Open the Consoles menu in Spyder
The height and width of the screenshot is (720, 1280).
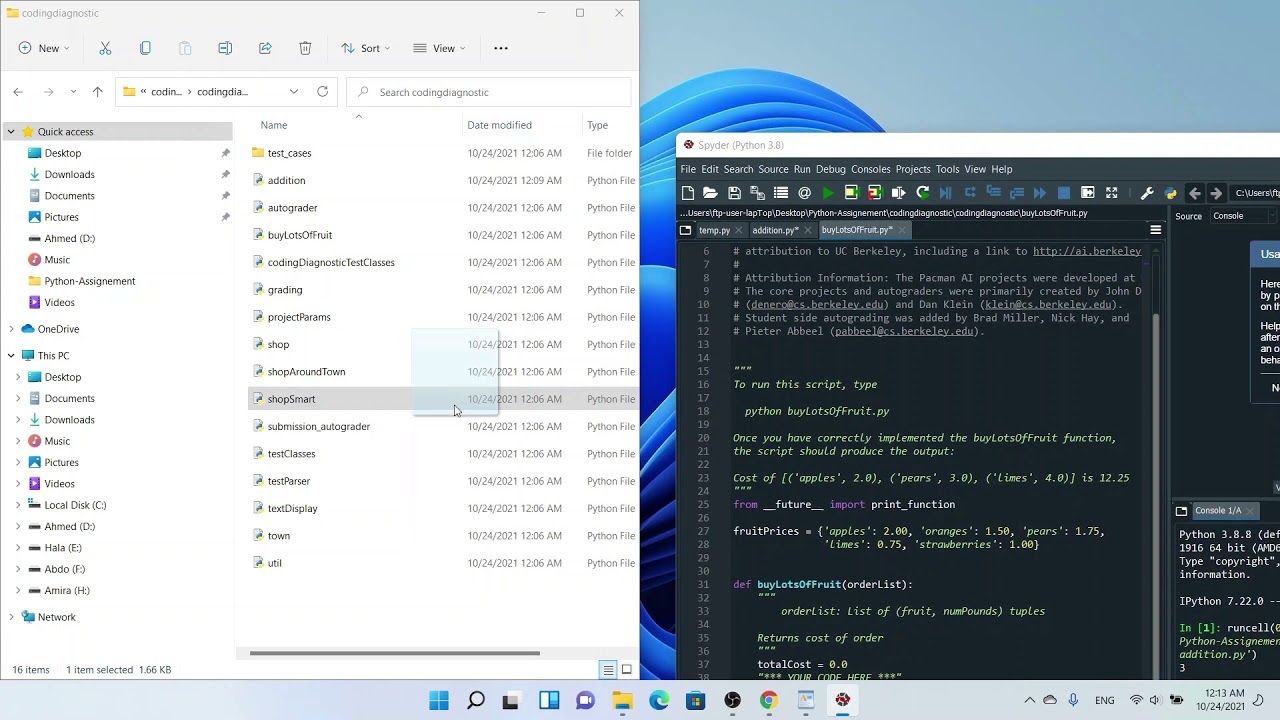[870, 169]
